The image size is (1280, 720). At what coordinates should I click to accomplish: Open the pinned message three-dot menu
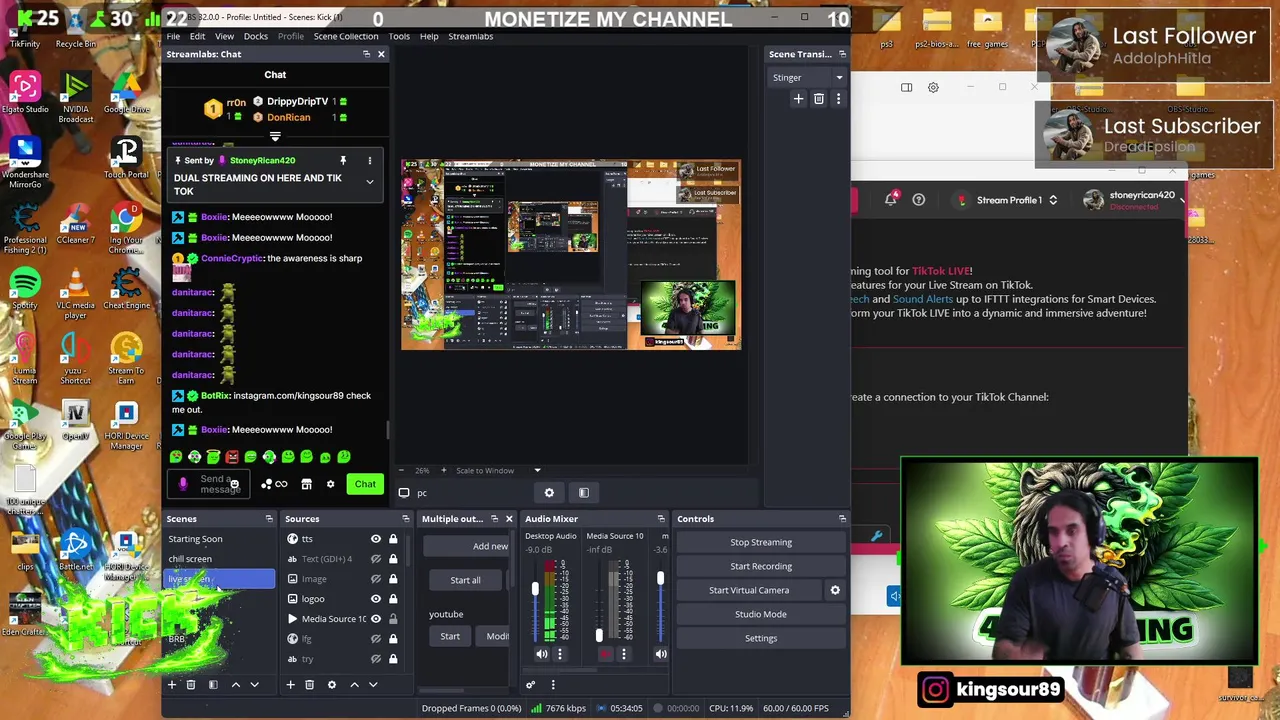click(x=369, y=160)
